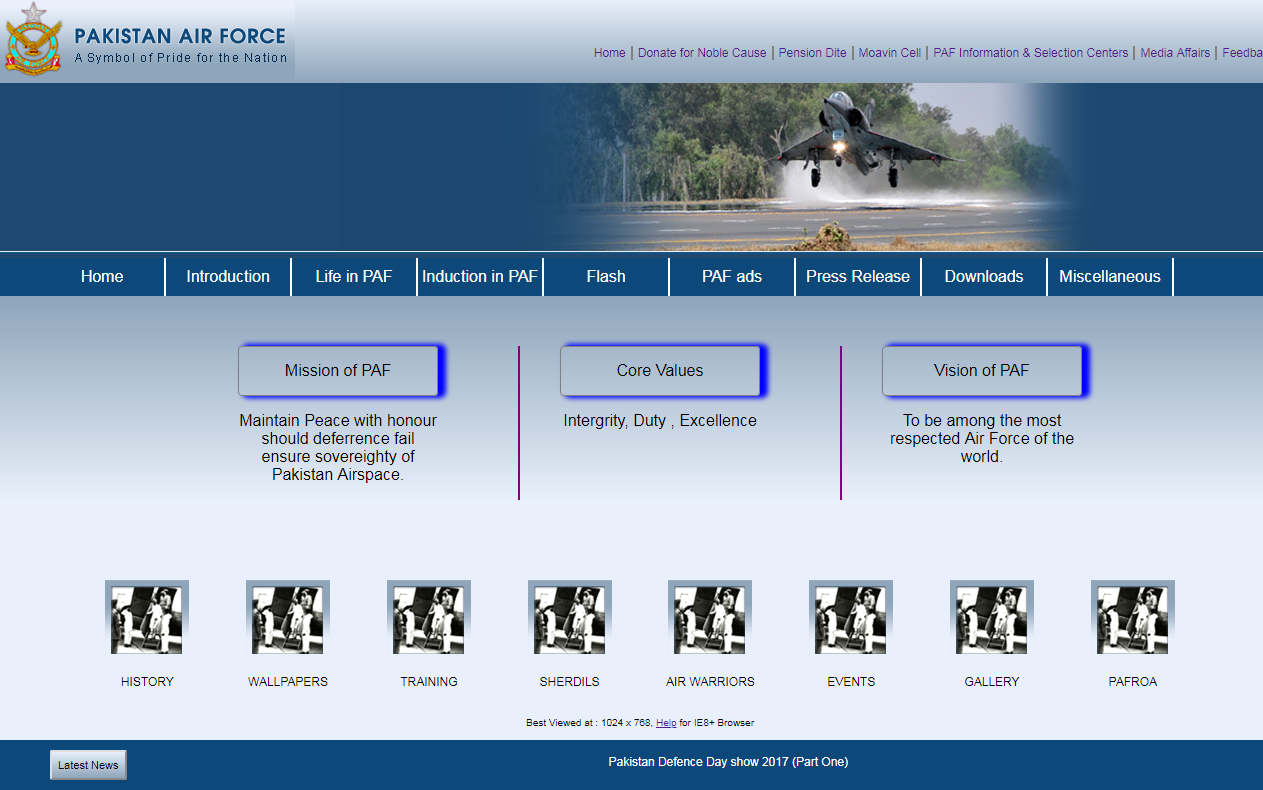Click Home in the top links bar
The width and height of the screenshot is (1263, 790).
tap(610, 53)
